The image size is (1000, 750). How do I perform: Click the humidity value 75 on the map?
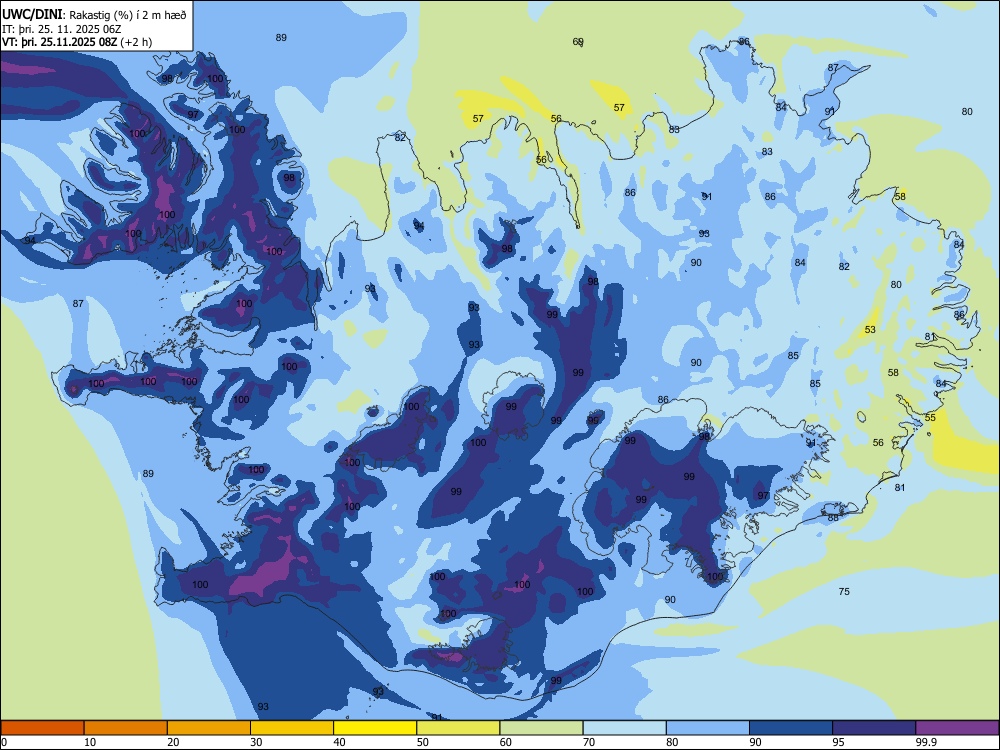(x=844, y=592)
